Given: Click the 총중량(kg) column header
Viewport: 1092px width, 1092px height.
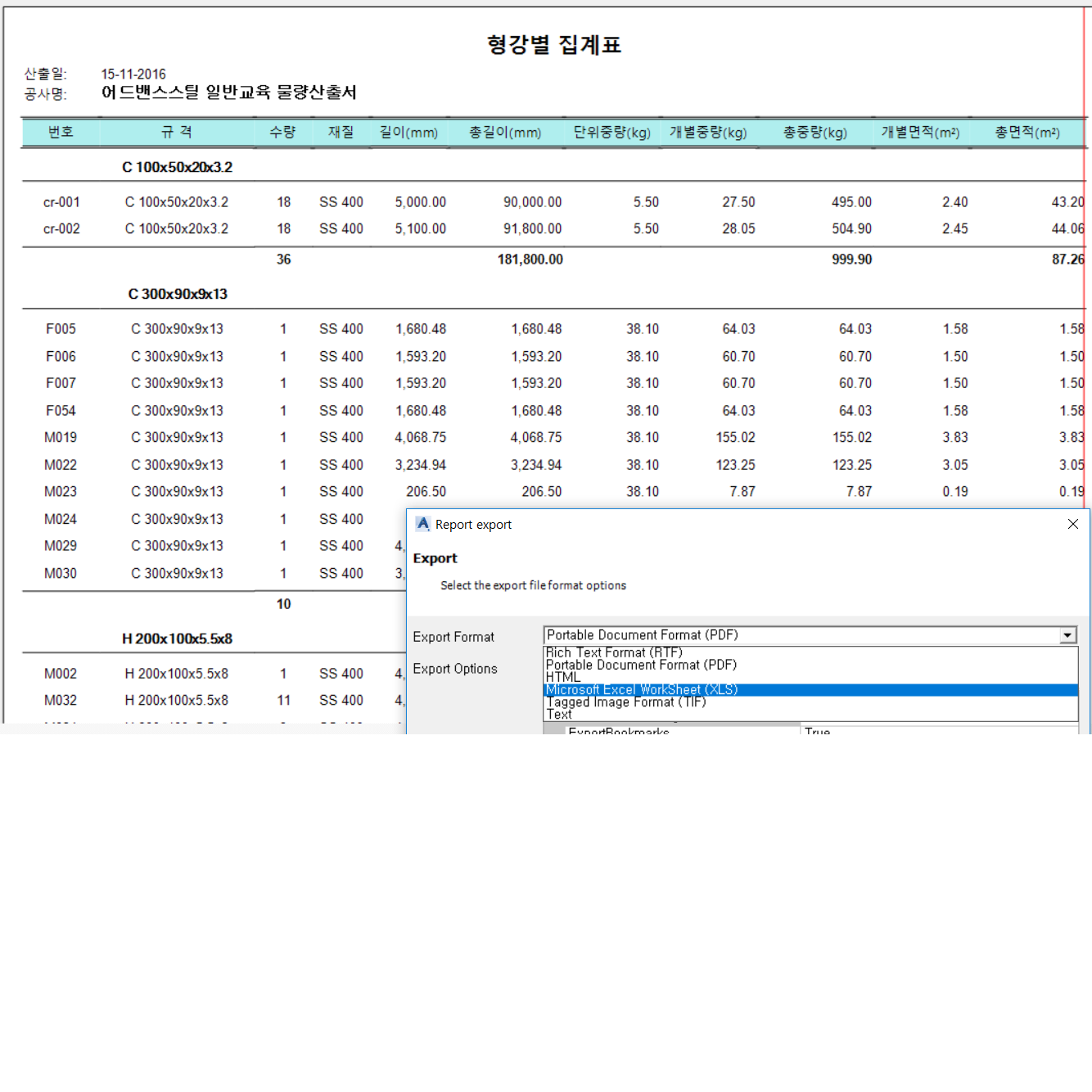Looking at the screenshot, I should [x=814, y=132].
